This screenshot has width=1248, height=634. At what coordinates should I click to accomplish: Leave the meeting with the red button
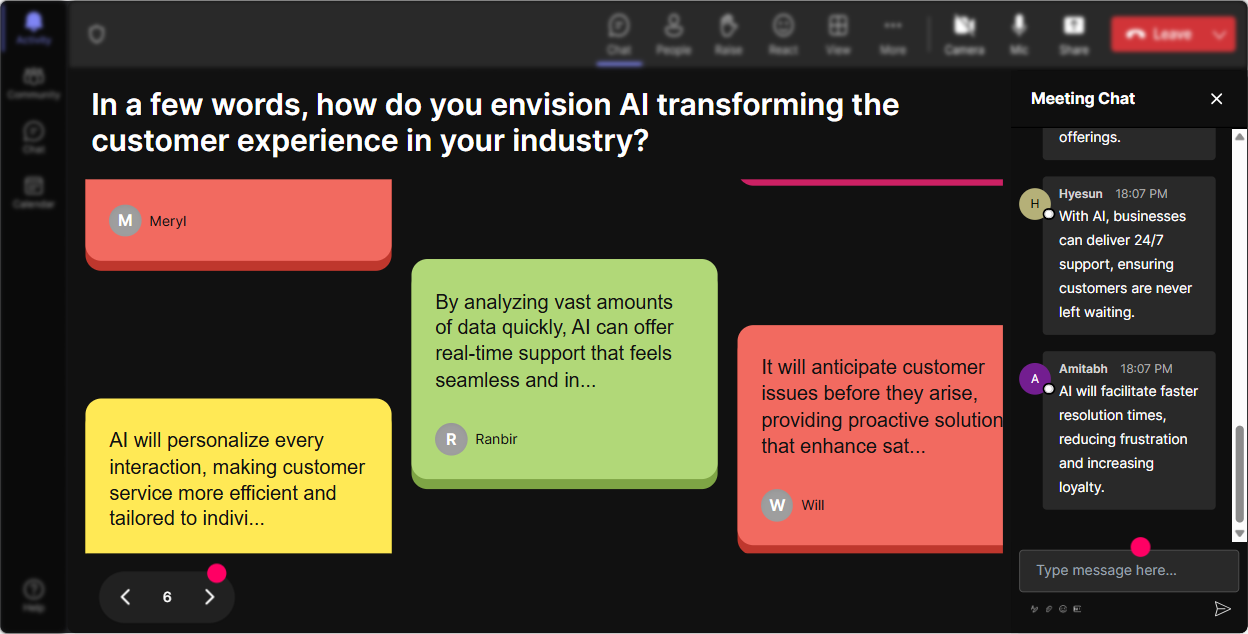click(x=1158, y=34)
